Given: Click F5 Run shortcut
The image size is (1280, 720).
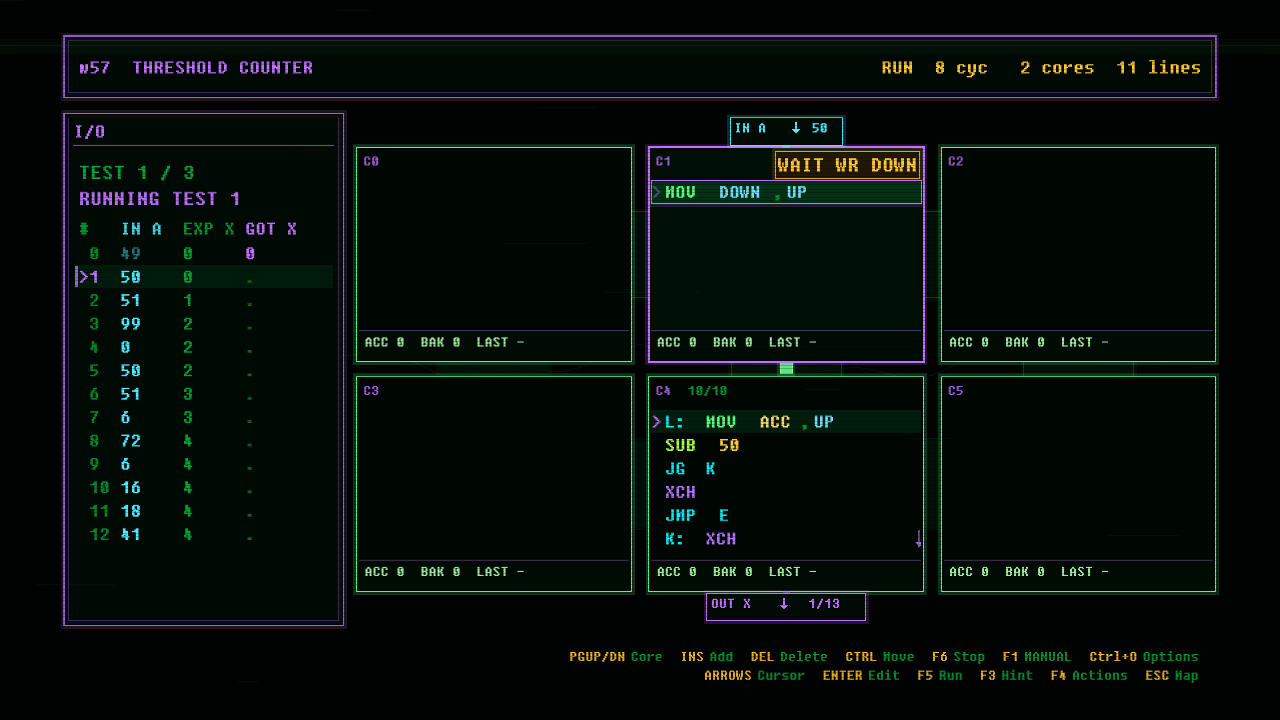Looking at the screenshot, I should coord(940,675).
